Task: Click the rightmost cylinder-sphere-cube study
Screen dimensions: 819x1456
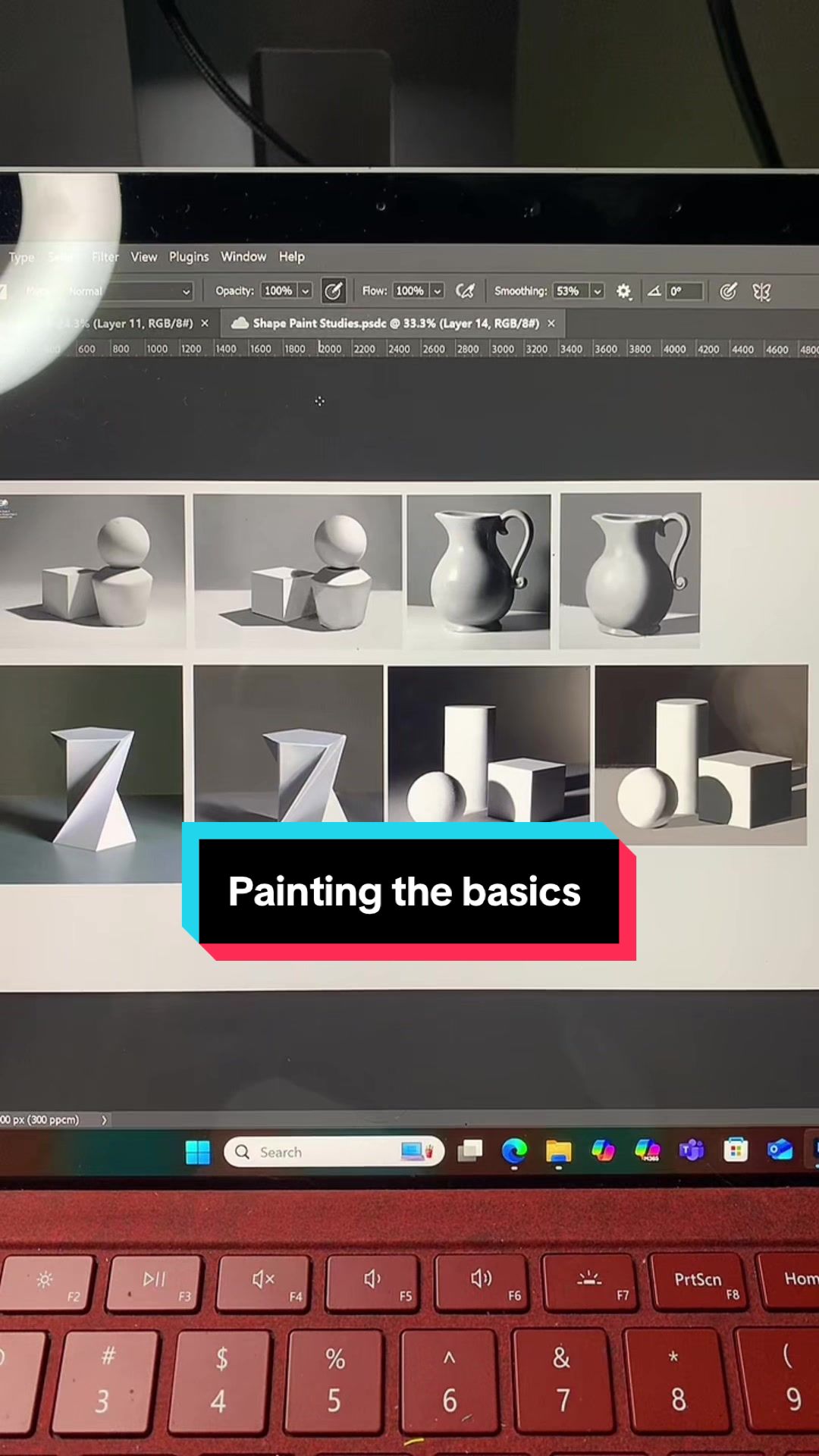Action: tap(701, 755)
